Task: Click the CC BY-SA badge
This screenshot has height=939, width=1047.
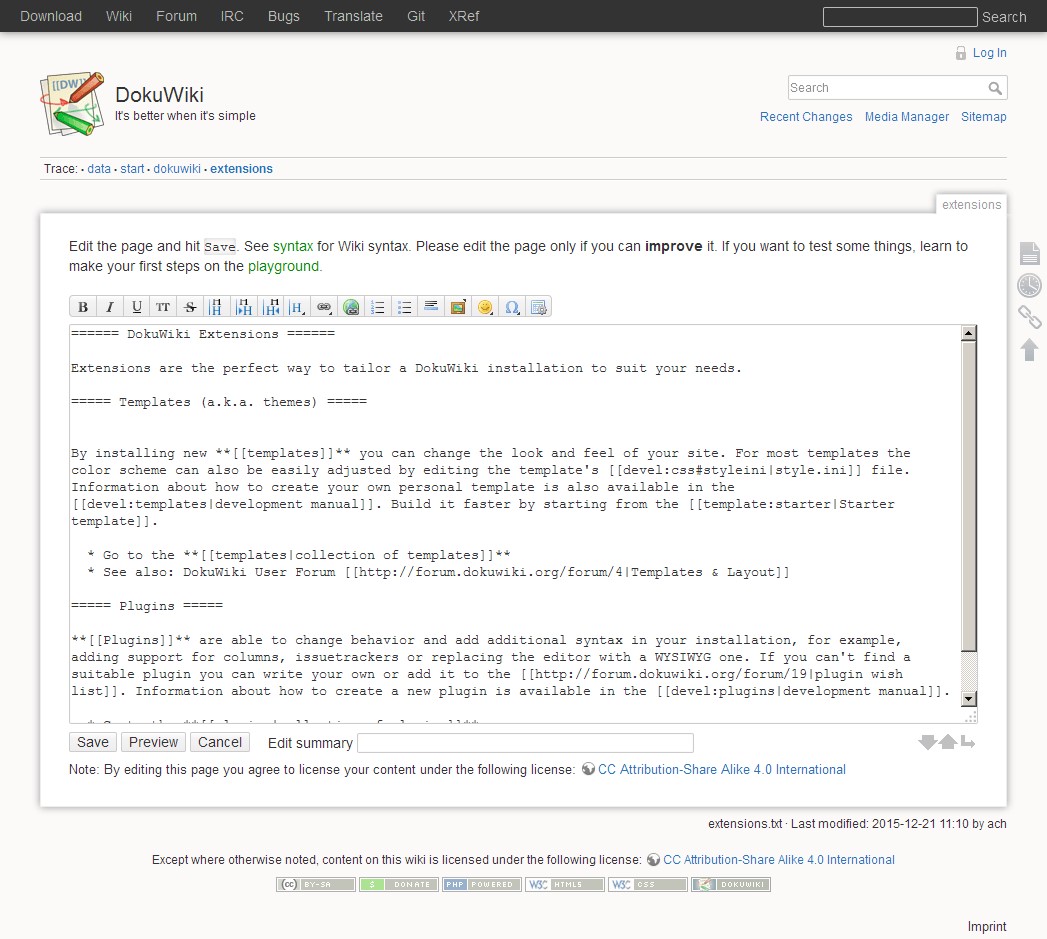Action: 316,884
